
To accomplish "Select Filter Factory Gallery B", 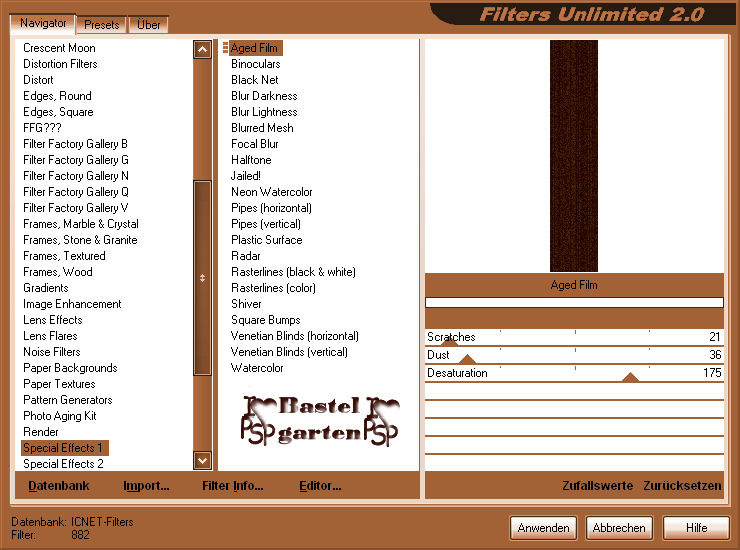I will point(76,144).
